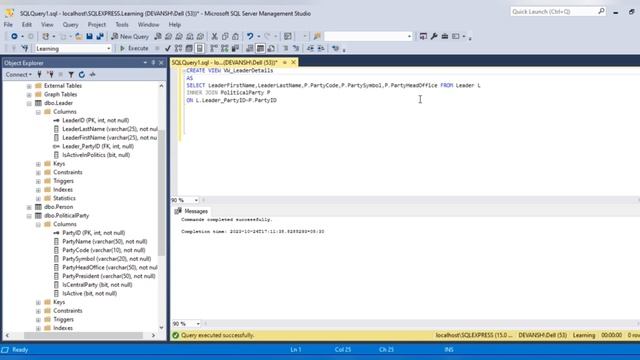Open the Messages pane zoom dropdown
The height and width of the screenshot is (360, 640).
198,324
